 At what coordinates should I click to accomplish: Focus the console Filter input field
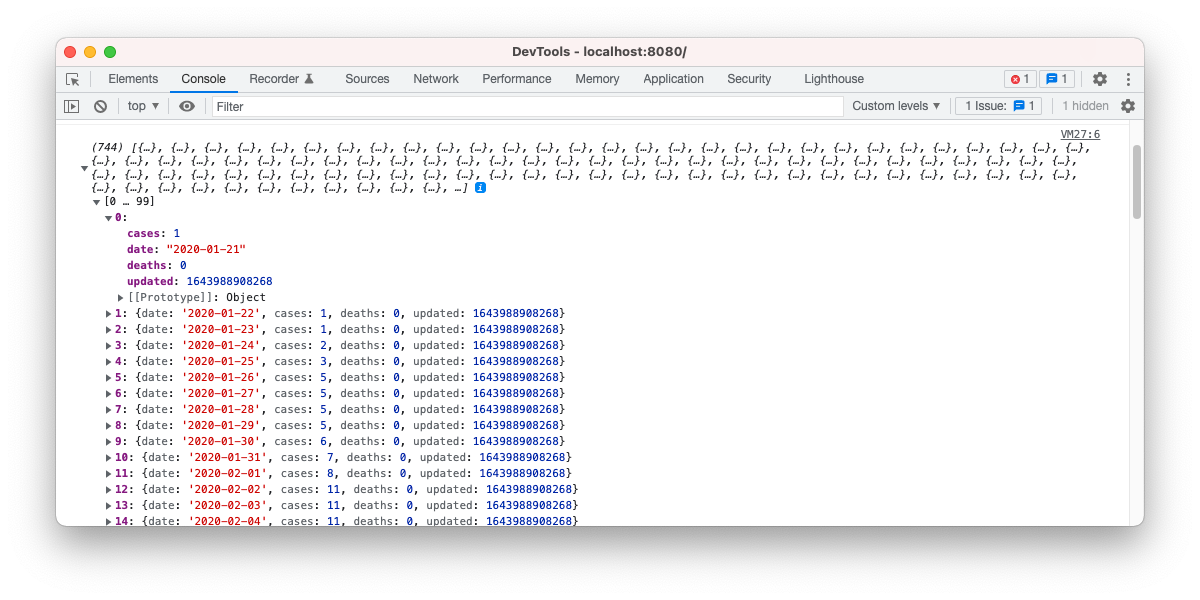pos(527,106)
